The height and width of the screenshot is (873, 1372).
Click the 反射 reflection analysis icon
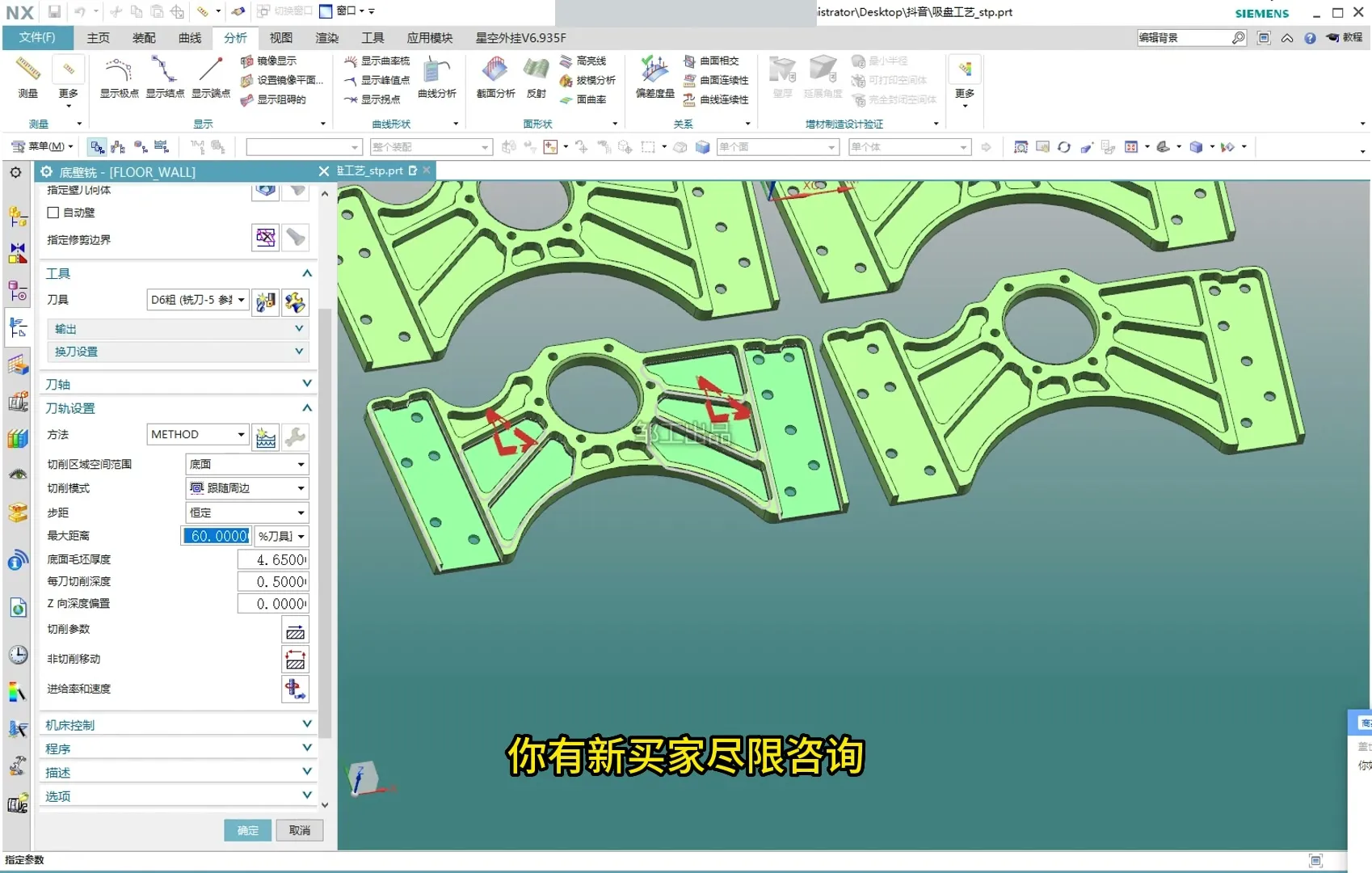[x=536, y=77]
